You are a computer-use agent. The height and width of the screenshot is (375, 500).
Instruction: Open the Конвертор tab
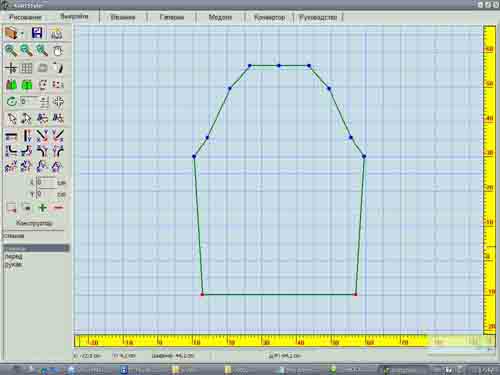[x=269, y=17]
